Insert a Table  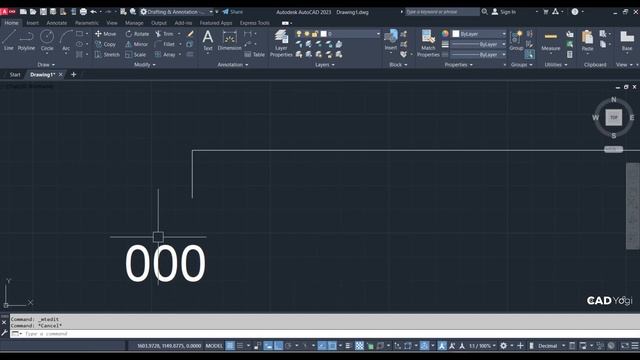[x=254, y=54]
